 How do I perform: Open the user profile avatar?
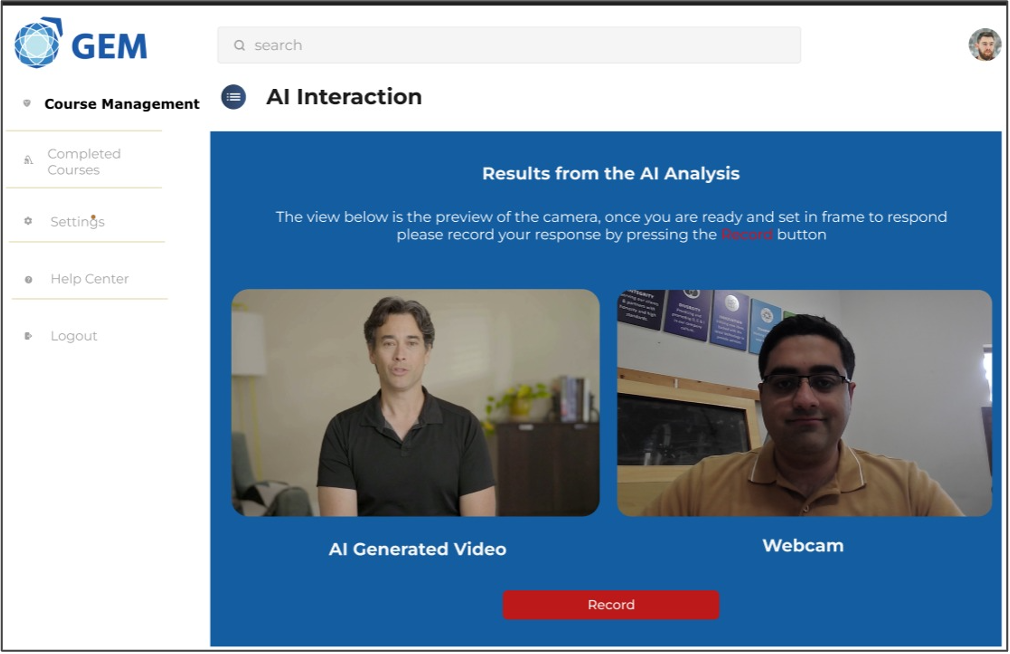pos(984,45)
